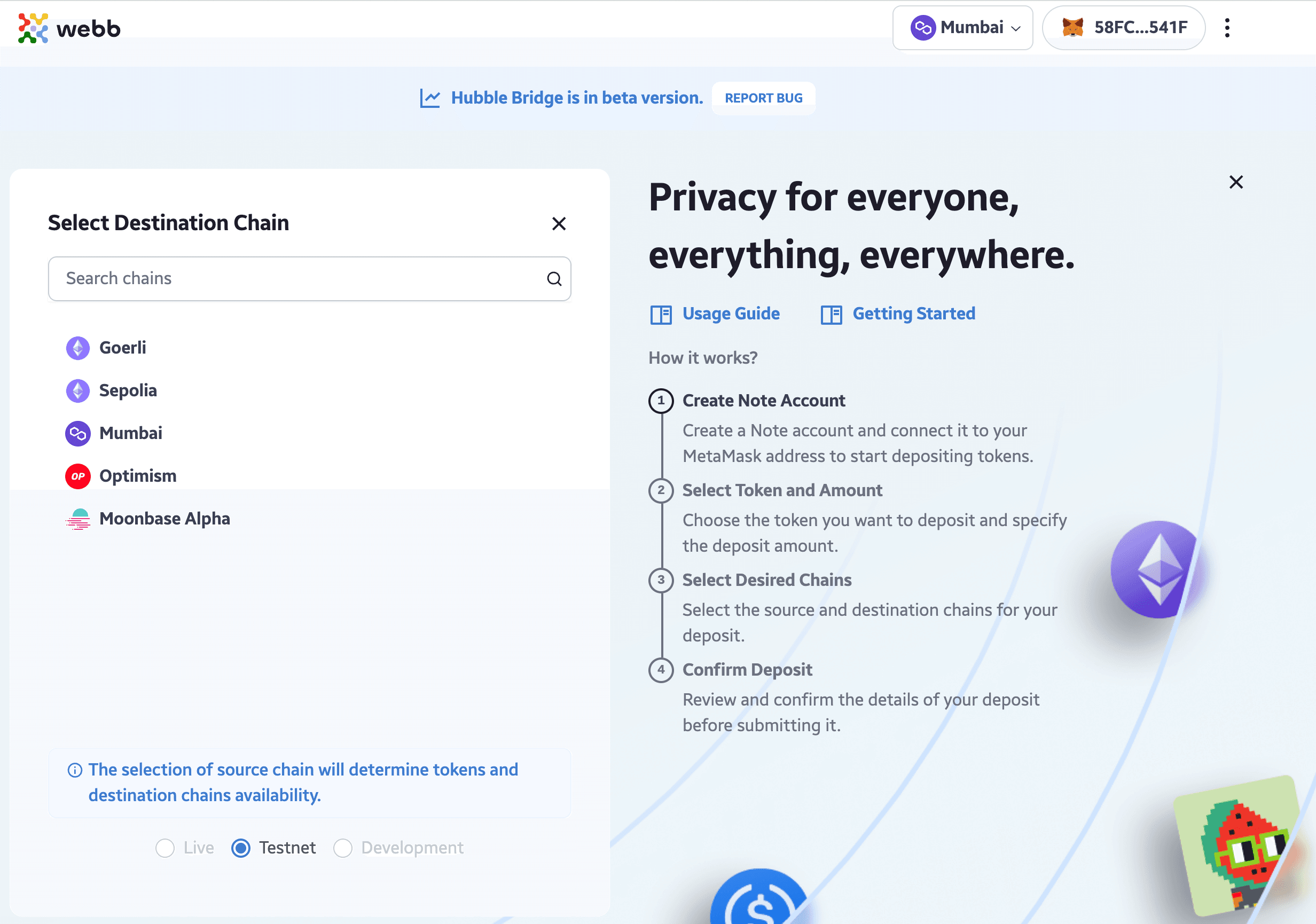Click step 3 circle Select Desired Chains
Viewport: 1316px width, 924px height.
(661, 580)
